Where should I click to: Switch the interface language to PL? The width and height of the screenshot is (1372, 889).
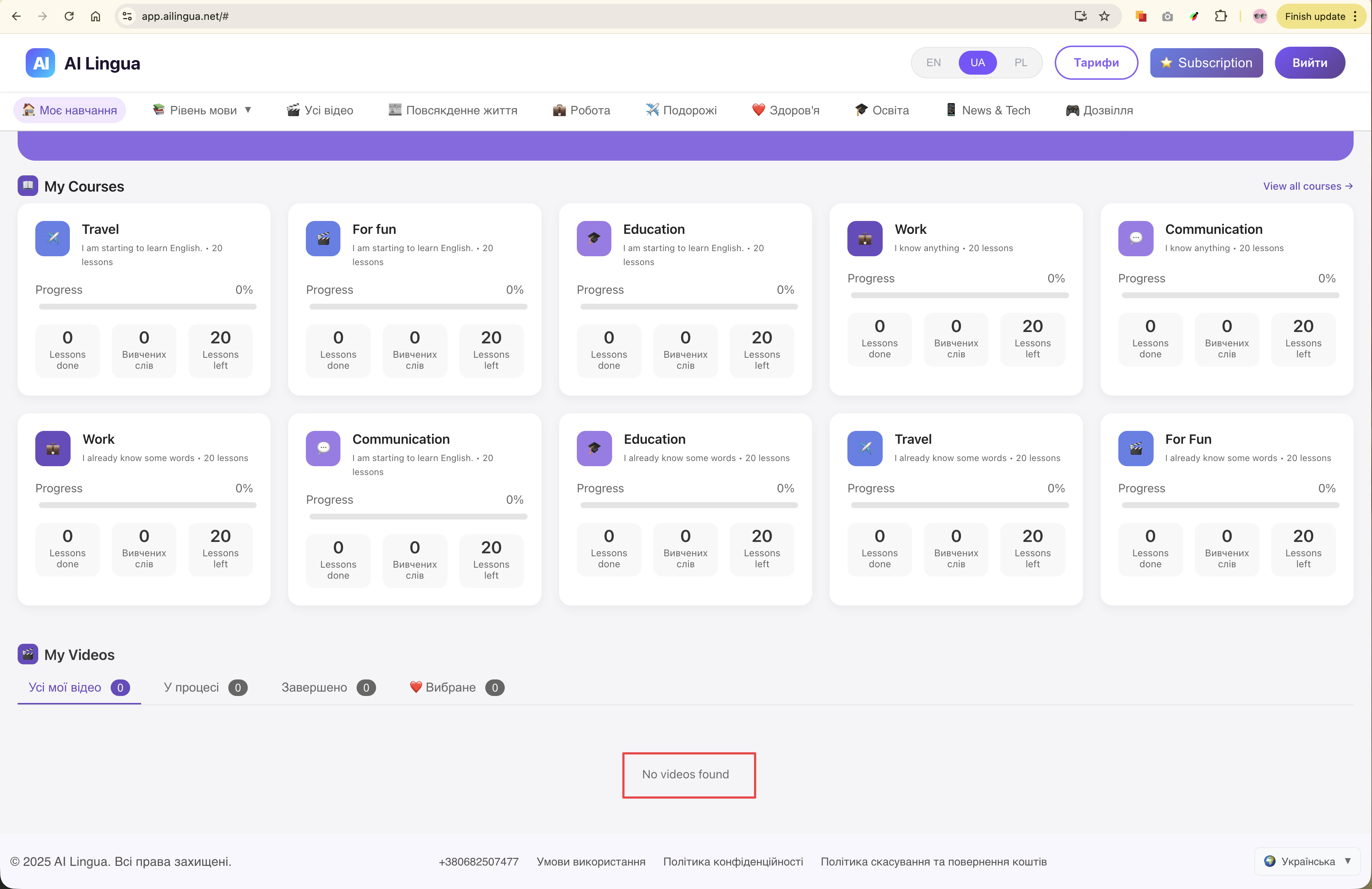pos(1020,63)
